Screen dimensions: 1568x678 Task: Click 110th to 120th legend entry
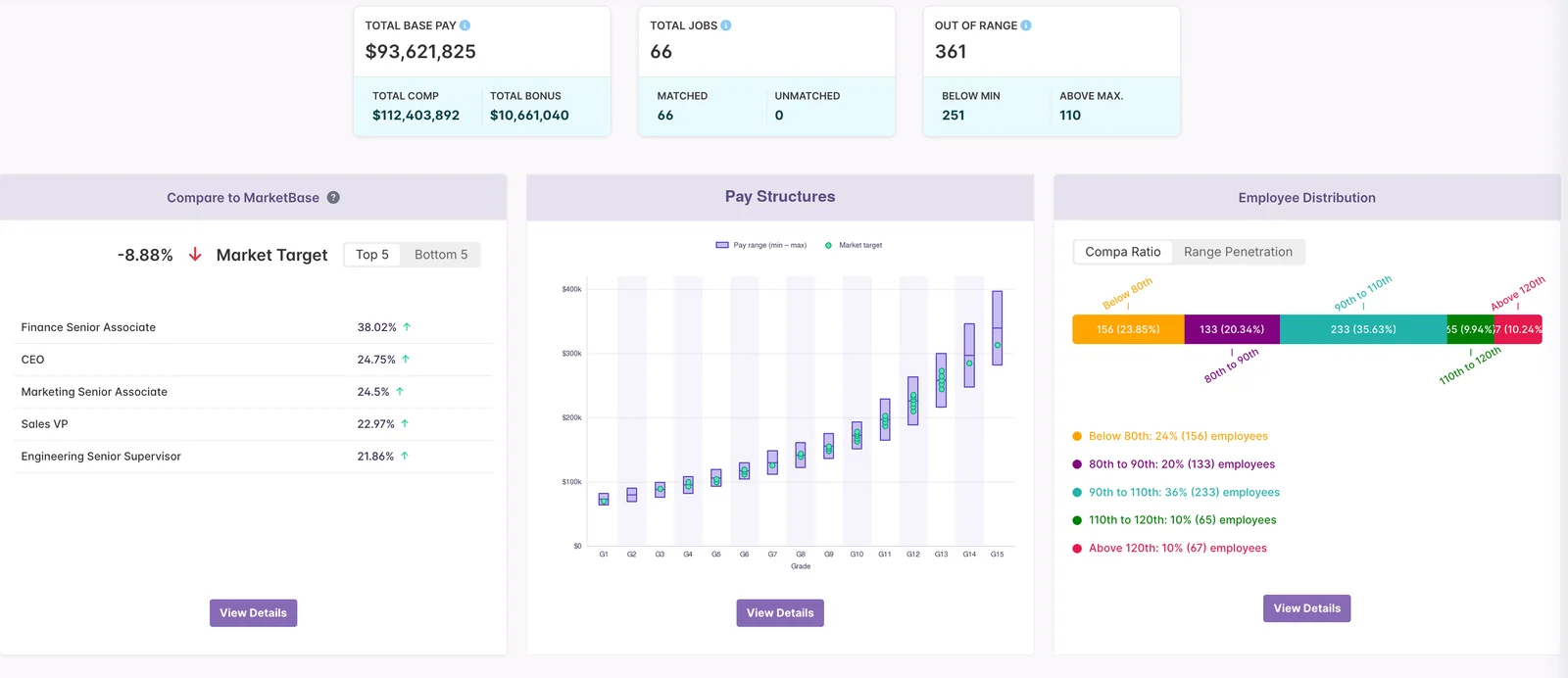1174,520
